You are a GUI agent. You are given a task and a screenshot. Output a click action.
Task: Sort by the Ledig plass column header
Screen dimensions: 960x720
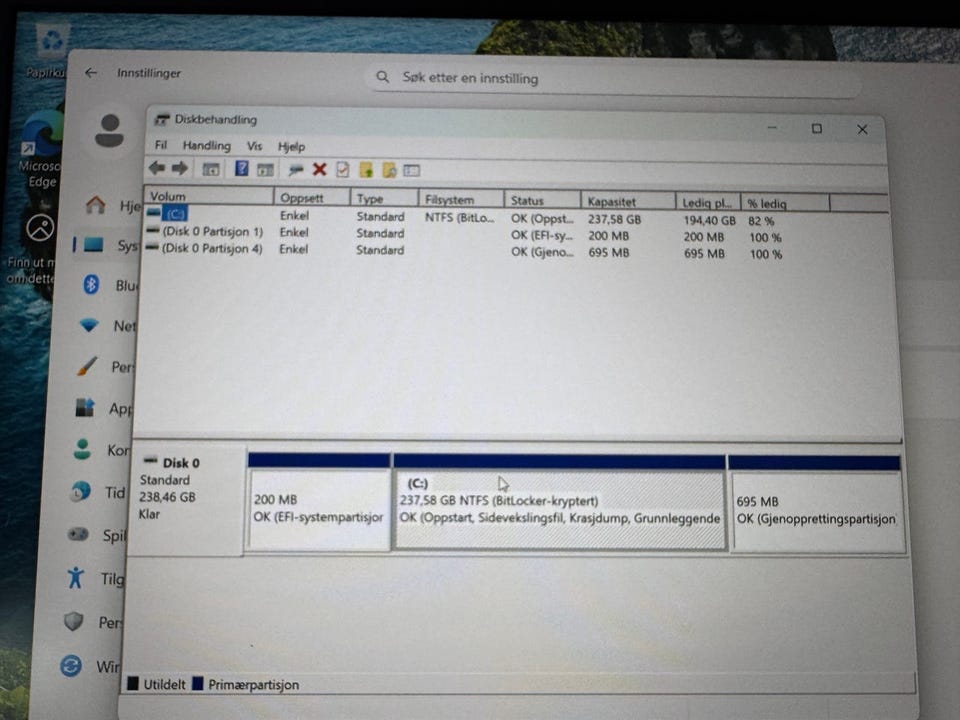(x=708, y=203)
